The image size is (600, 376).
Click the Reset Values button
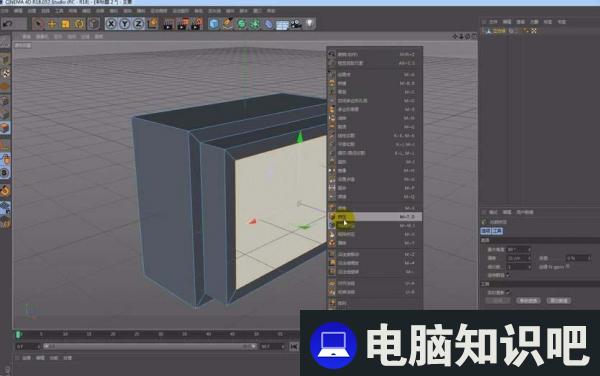(559, 301)
